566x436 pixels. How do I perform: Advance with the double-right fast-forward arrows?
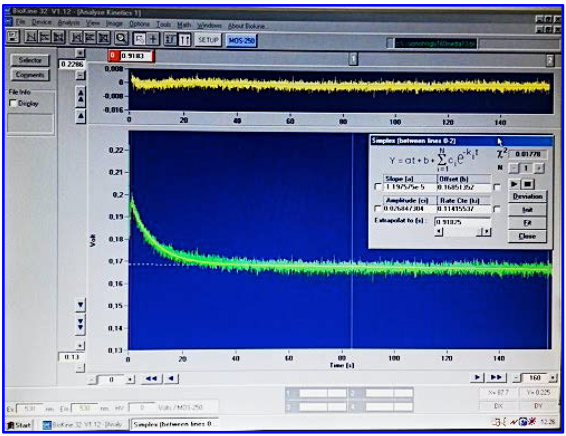(x=497, y=378)
